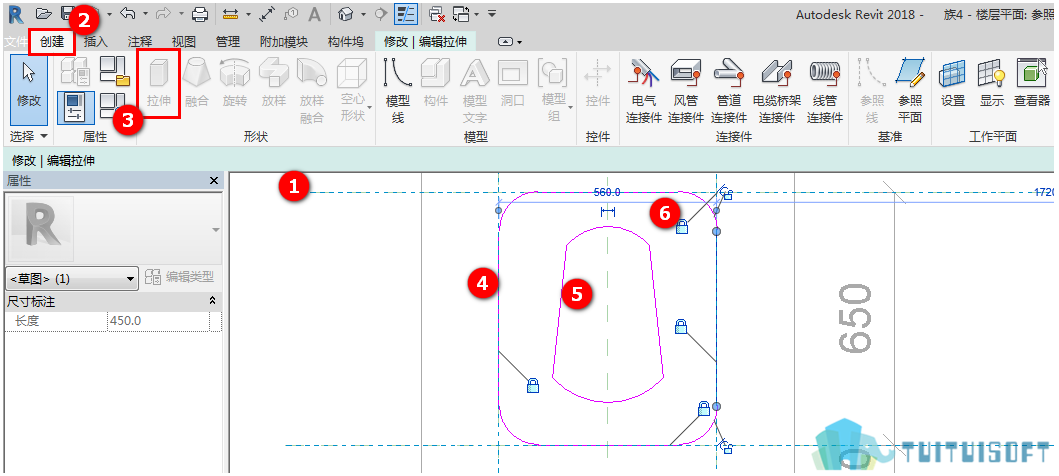
Task: Toggle the lock on right edge midpoint
Action: pyautogui.click(x=681, y=327)
